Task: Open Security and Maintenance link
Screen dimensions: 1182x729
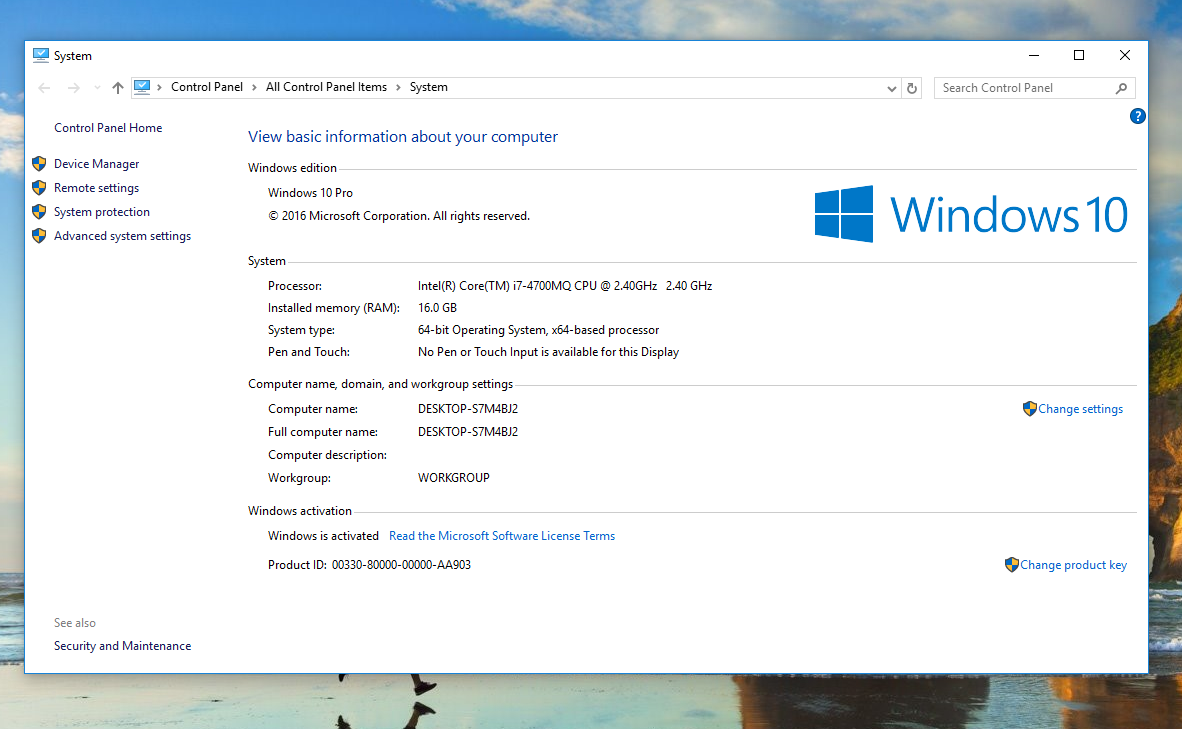Action: [122, 646]
